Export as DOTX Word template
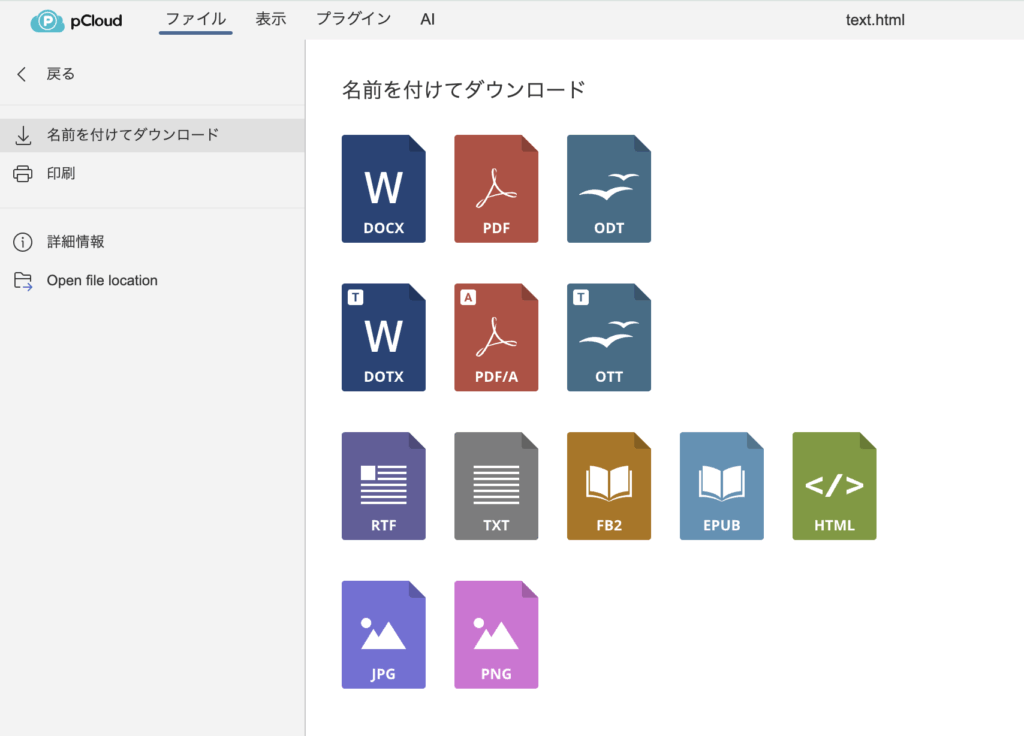Viewport: 1024px width, 736px height. (383, 337)
